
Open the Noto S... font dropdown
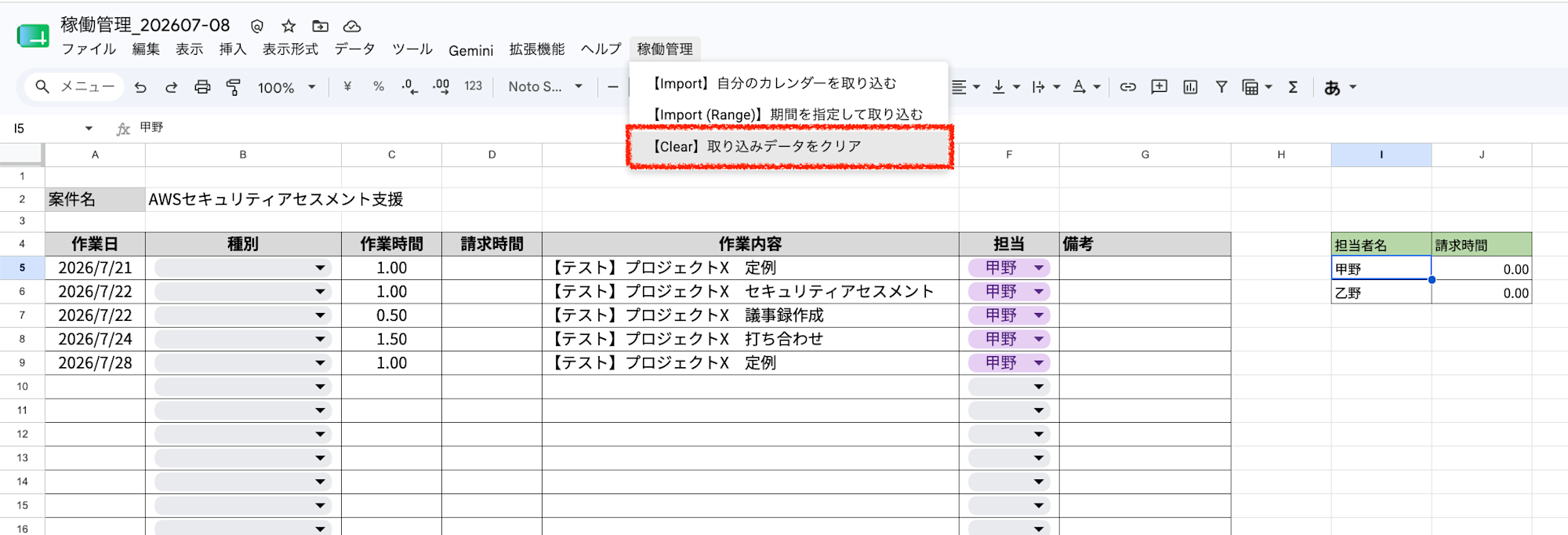545,87
